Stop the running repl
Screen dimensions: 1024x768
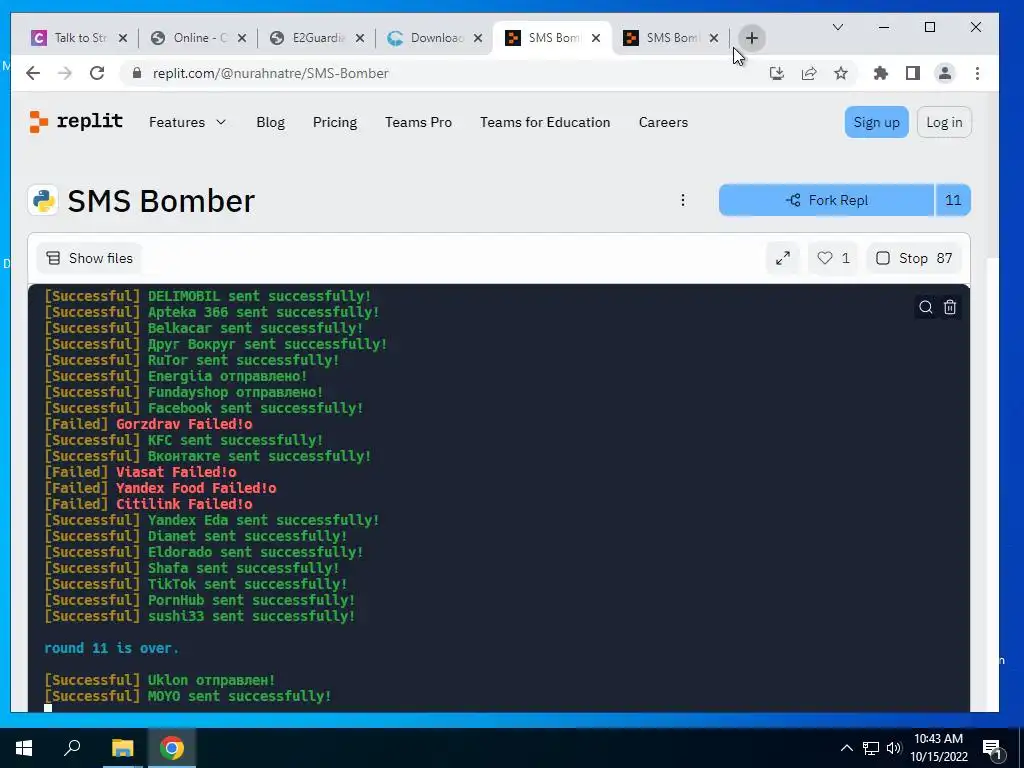point(913,258)
